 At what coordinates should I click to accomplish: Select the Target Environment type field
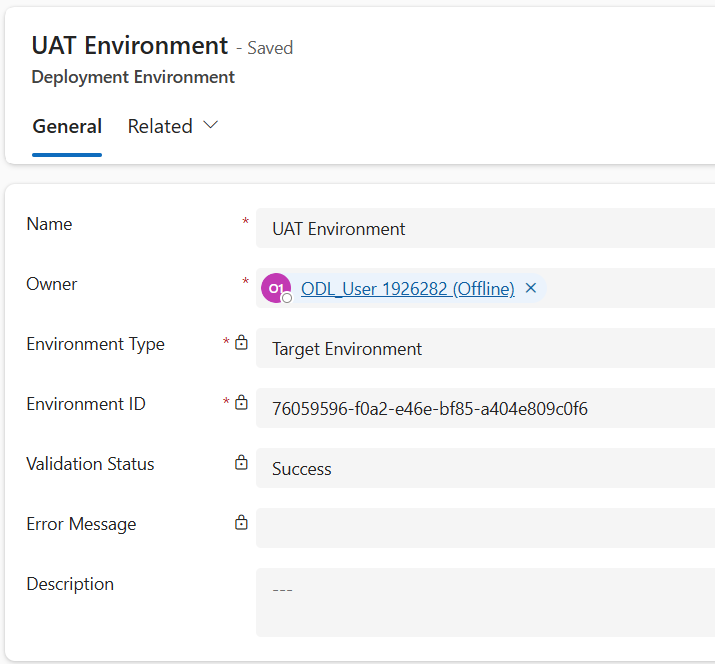pyautogui.click(x=485, y=348)
